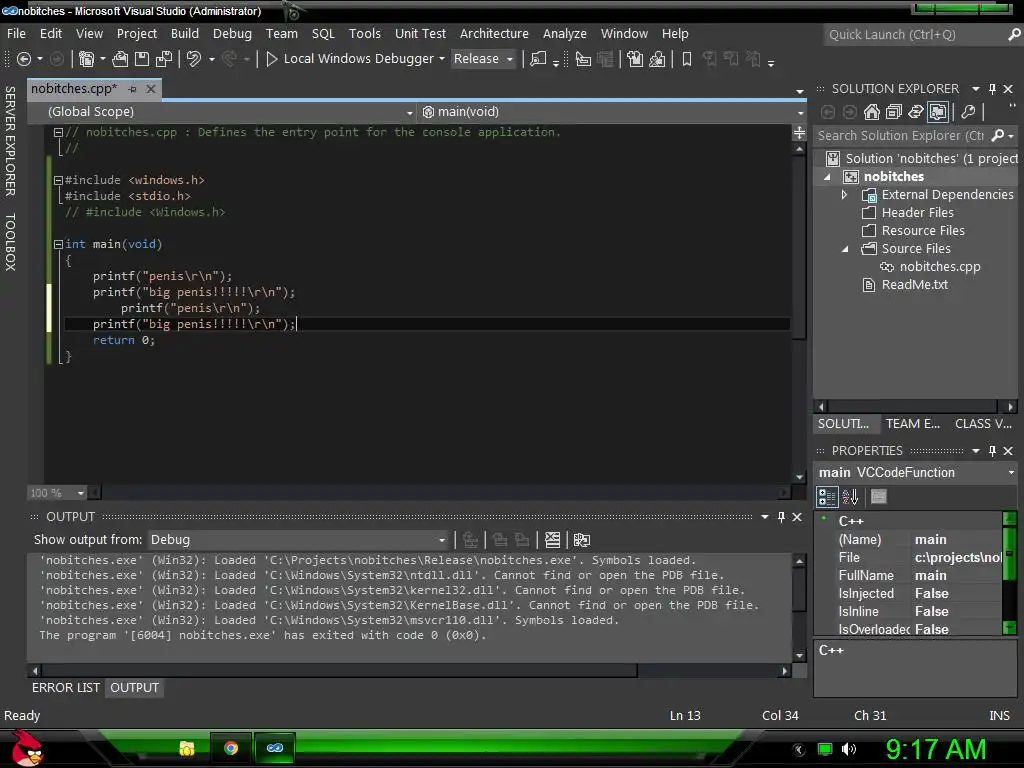
Task: Click the Undo toolbar icon
Action: click(194, 59)
